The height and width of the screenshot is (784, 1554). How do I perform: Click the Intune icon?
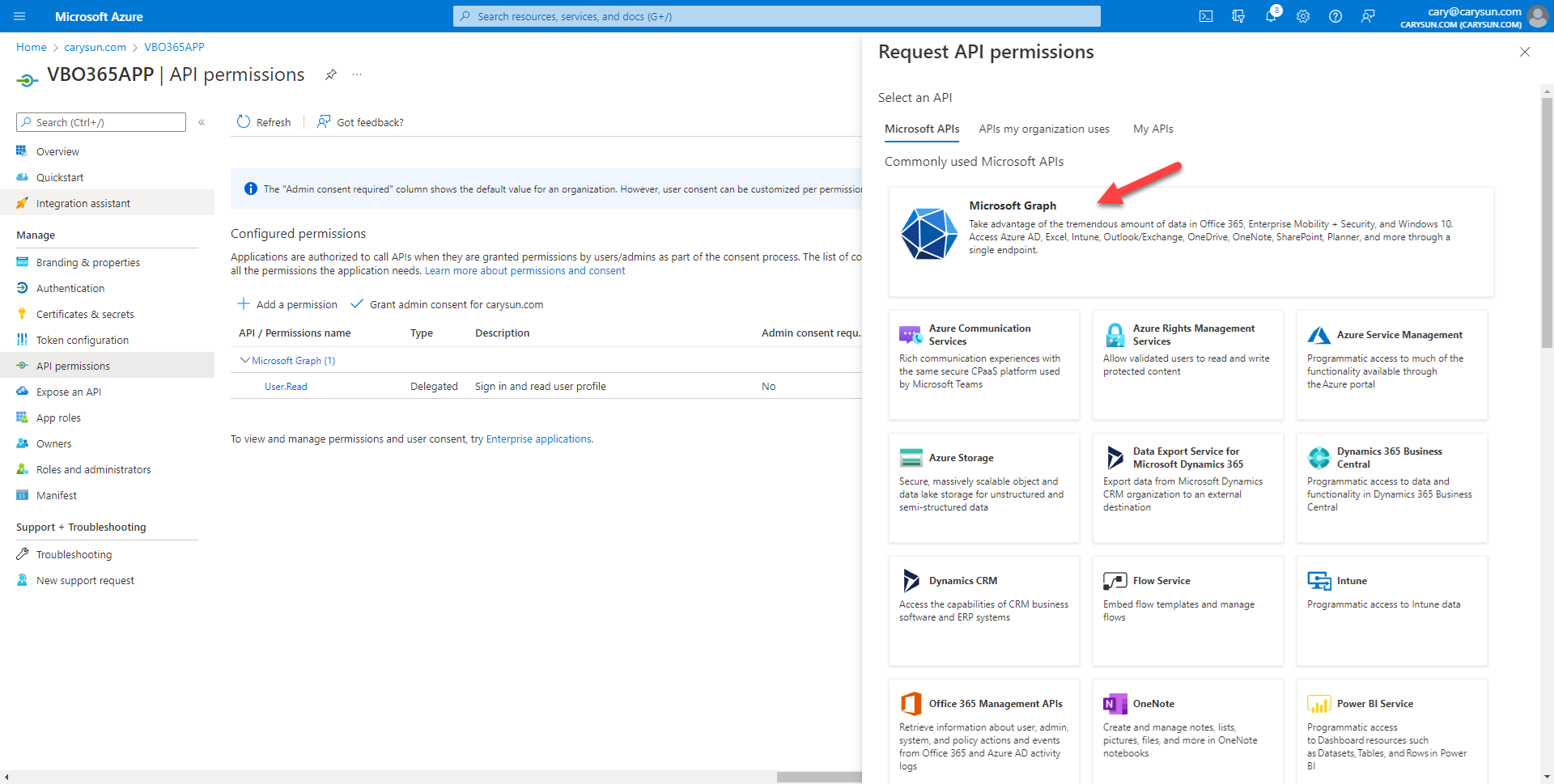click(1319, 581)
